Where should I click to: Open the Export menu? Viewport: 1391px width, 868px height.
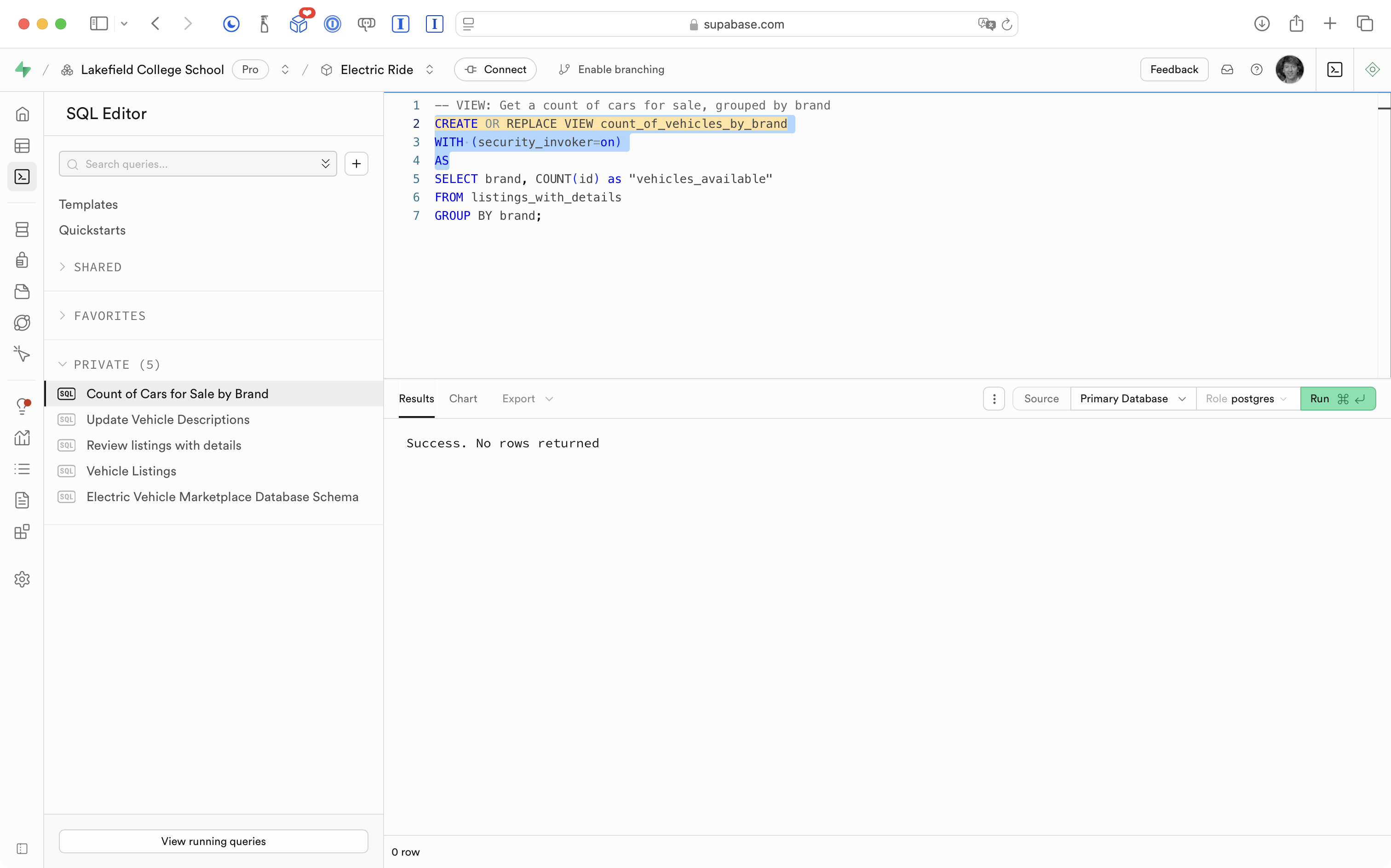pos(527,399)
